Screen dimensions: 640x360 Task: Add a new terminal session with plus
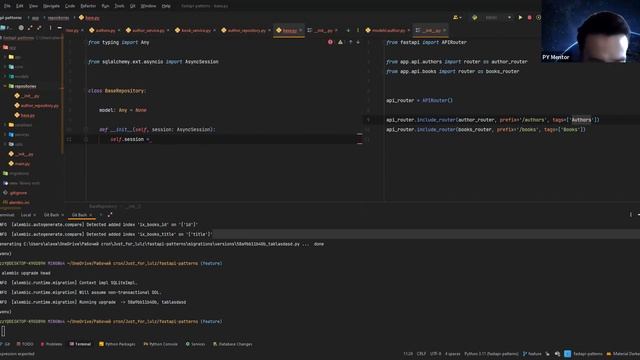pos(101,215)
